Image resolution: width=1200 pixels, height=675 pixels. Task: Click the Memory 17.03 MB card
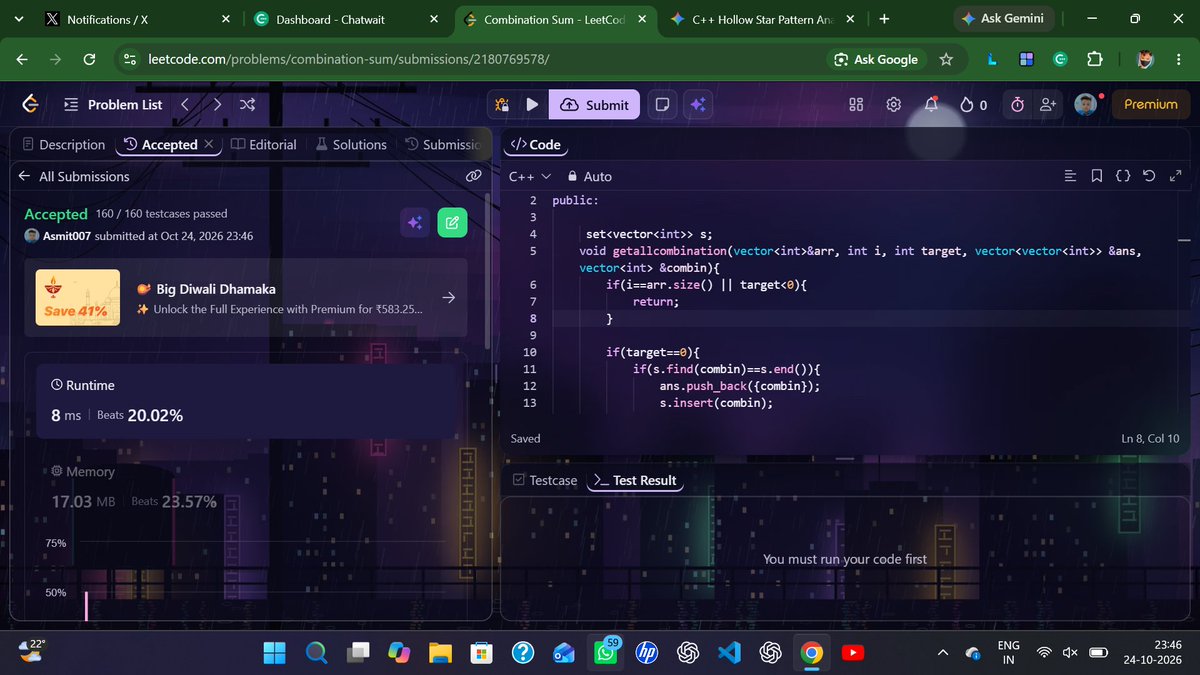(246, 487)
